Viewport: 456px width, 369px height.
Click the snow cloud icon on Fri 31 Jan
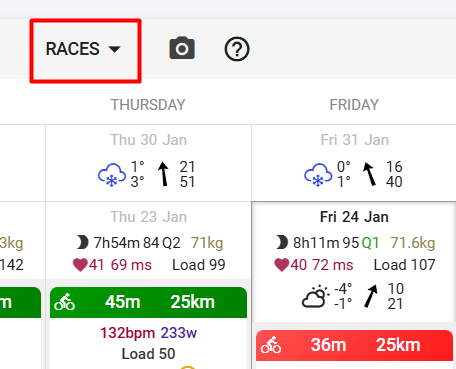click(318, 175)
